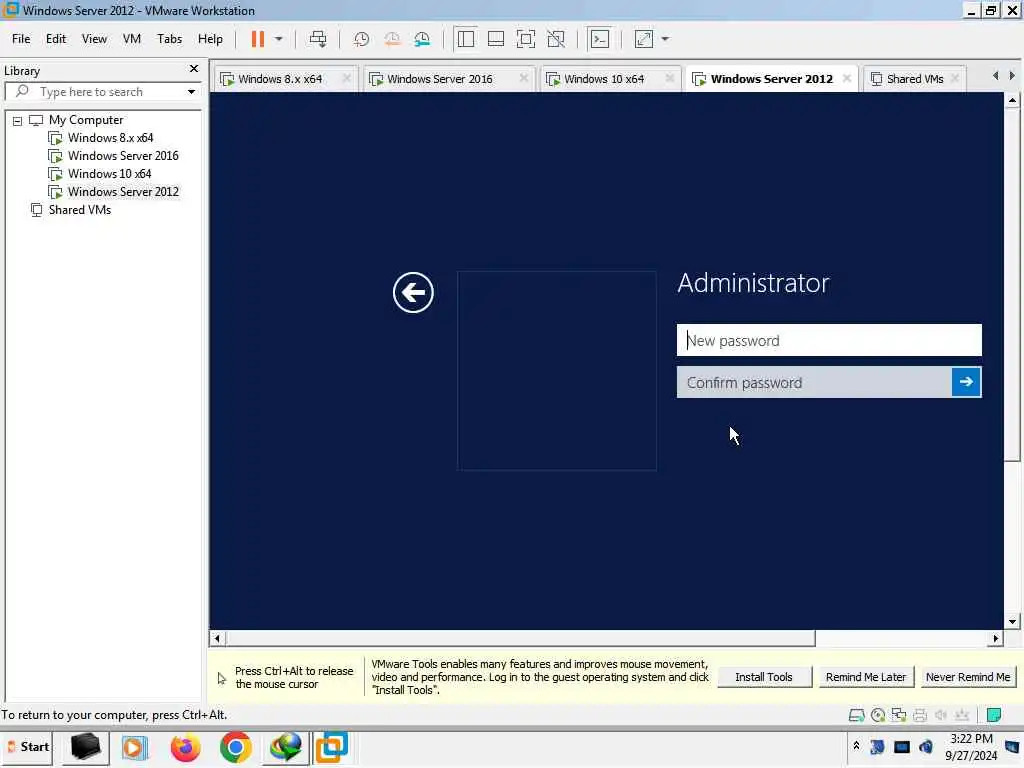Open the Tabs menu
This screenshot has width=1024, height=768.
pyautogui.click(x=169, y=39)
